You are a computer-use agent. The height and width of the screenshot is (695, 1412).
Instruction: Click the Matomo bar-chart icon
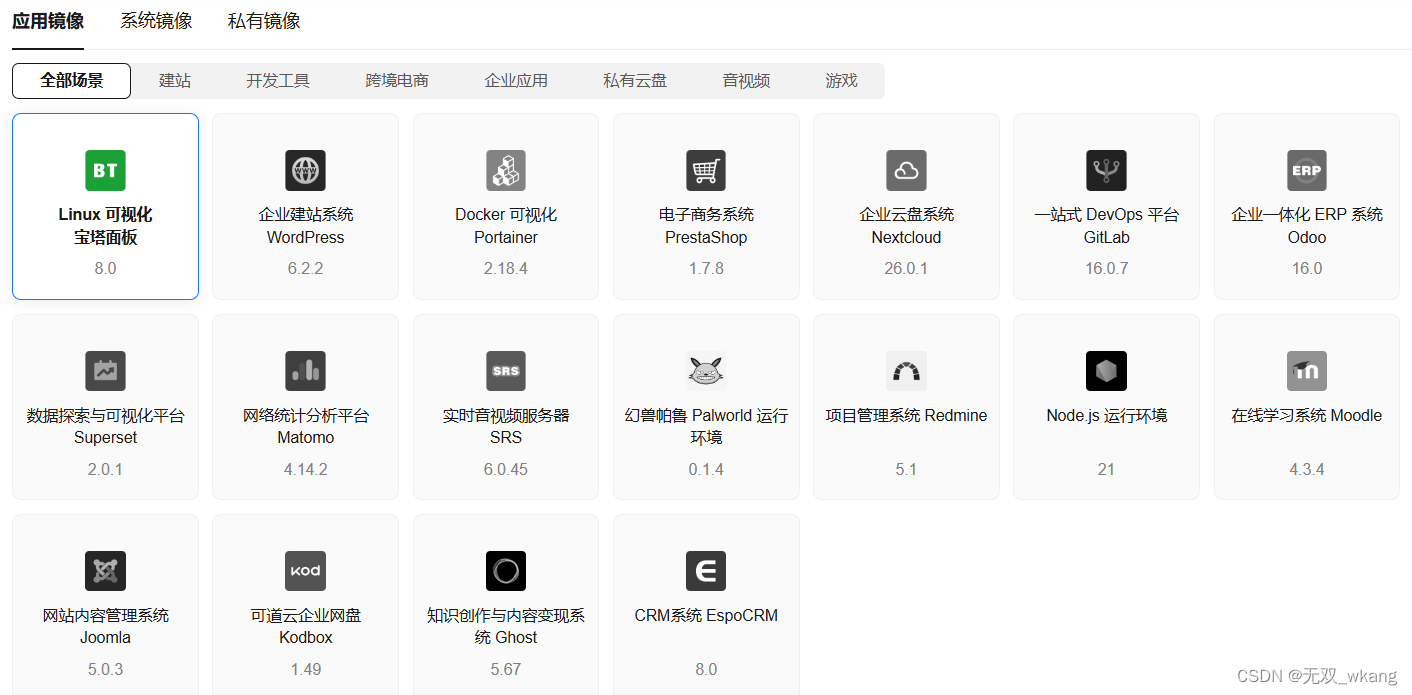point(305,371)
